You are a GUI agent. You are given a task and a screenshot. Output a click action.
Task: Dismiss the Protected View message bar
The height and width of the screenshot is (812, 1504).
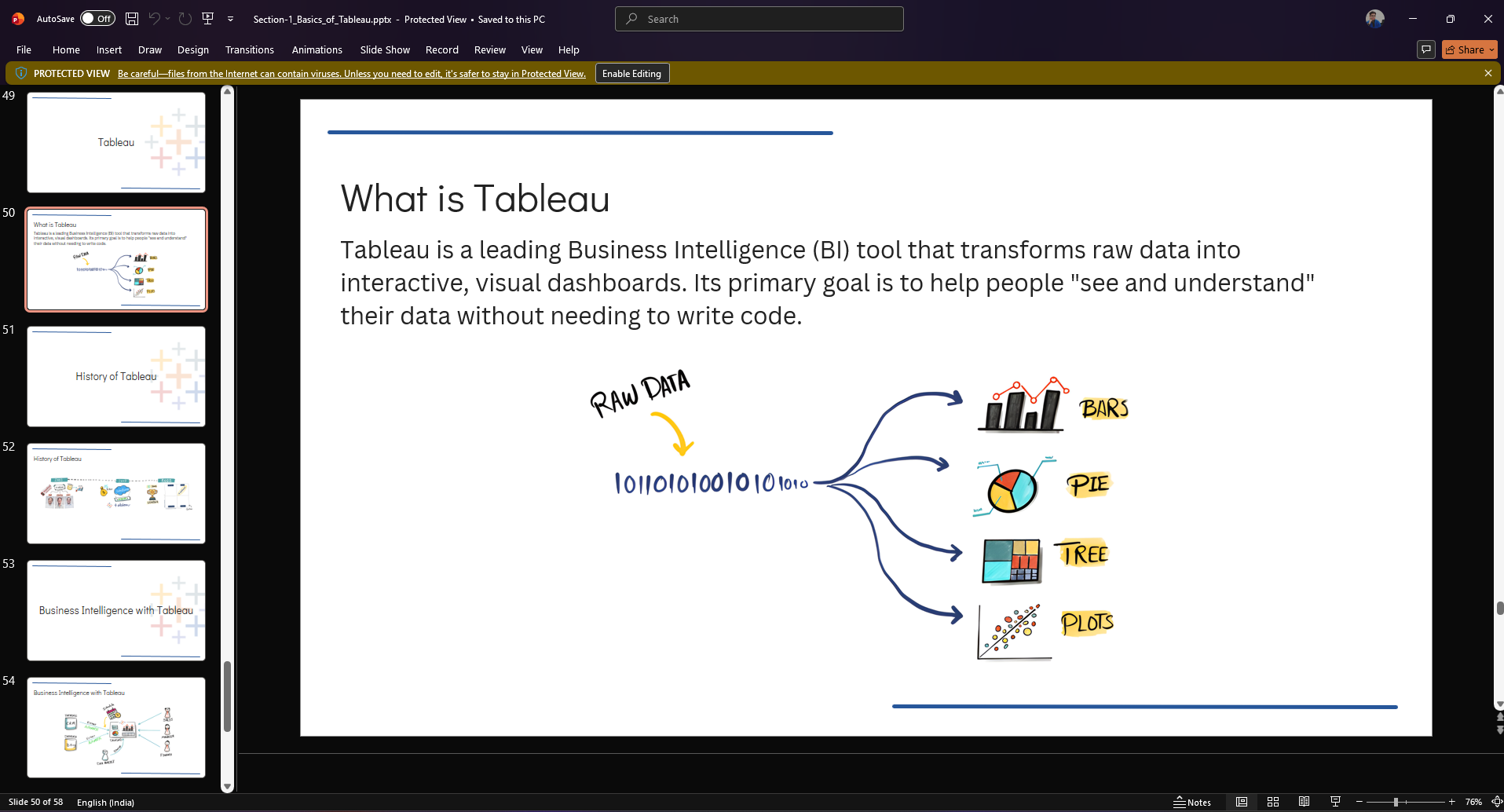(1488, 73)
